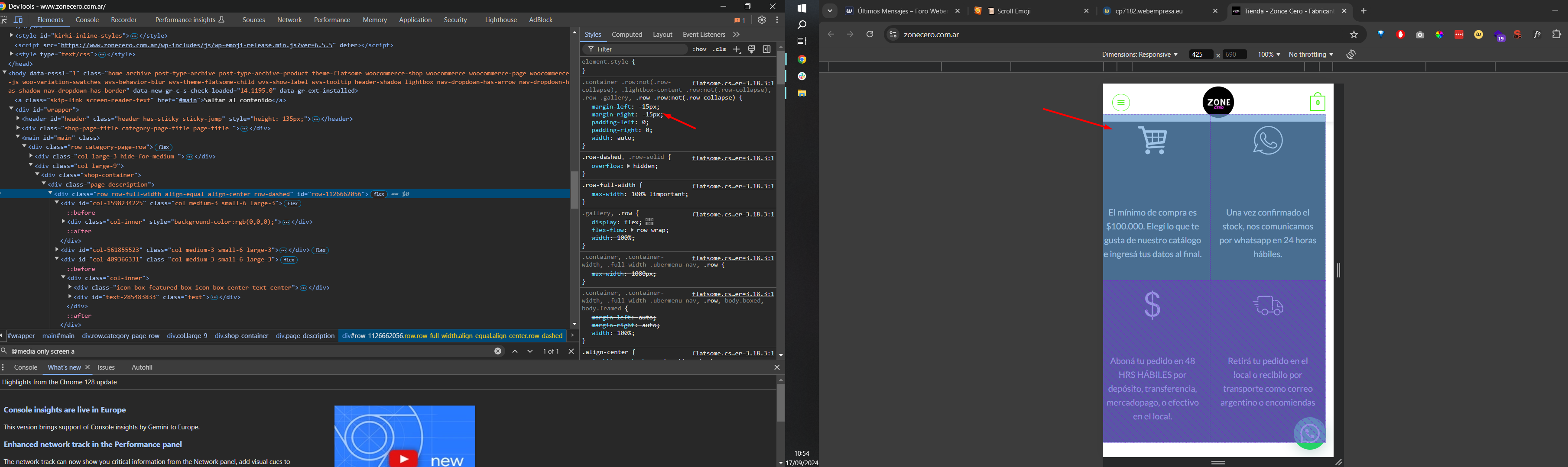Open the No throttling dropdown

coord(1311,55)
